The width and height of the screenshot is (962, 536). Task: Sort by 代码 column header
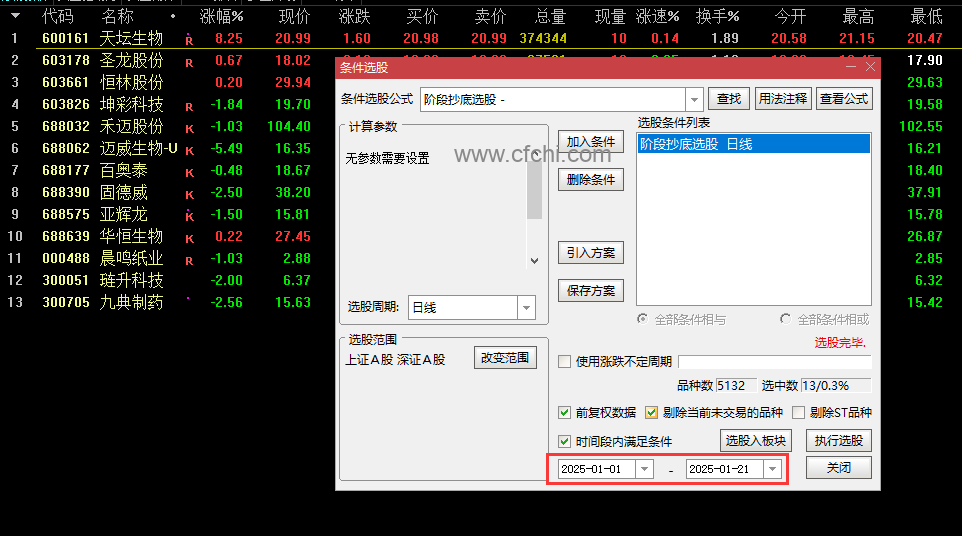[57, 17]
